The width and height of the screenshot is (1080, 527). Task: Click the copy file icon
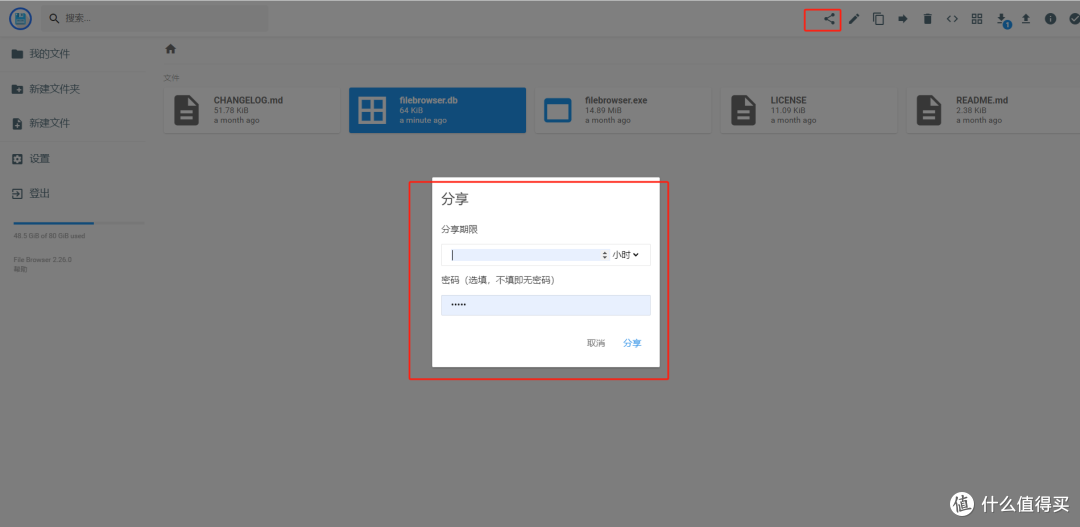(x=878, y=19)
